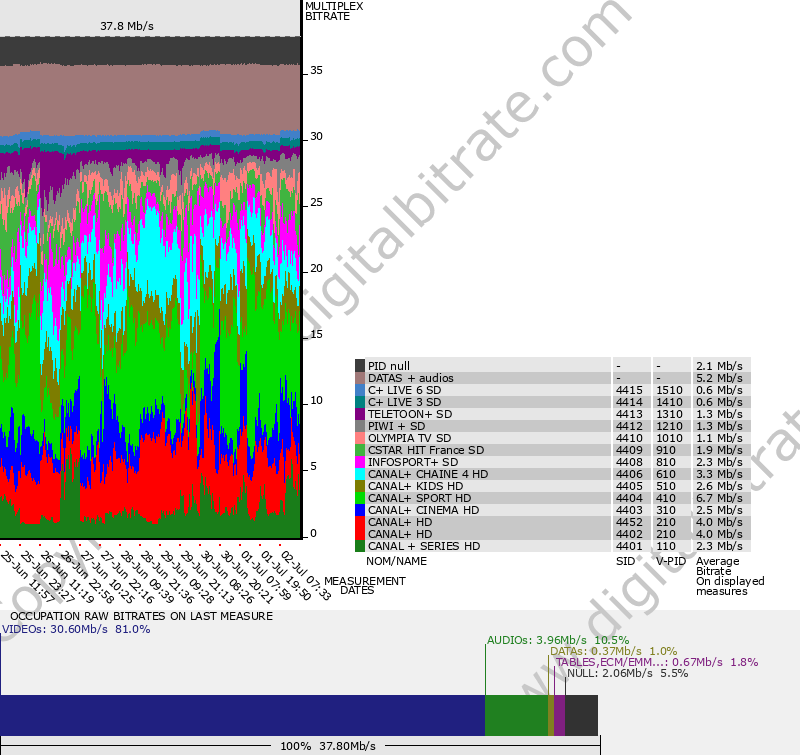This screenshot has height=755, width=800.
Task: Select the PIWI + SD channel name
Action: point(396,426)
